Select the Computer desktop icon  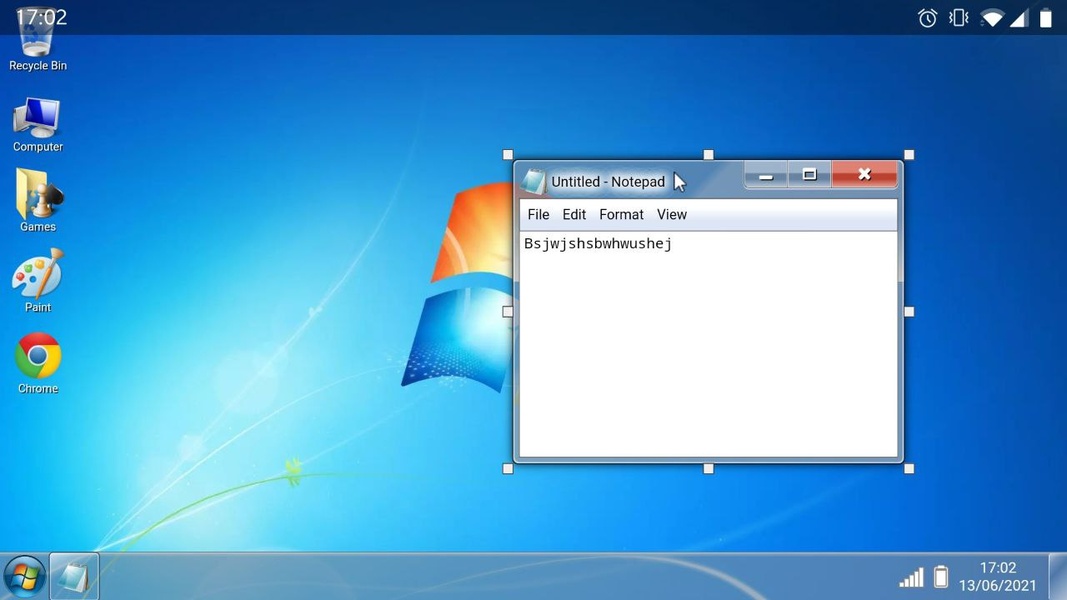pos(37,124)
